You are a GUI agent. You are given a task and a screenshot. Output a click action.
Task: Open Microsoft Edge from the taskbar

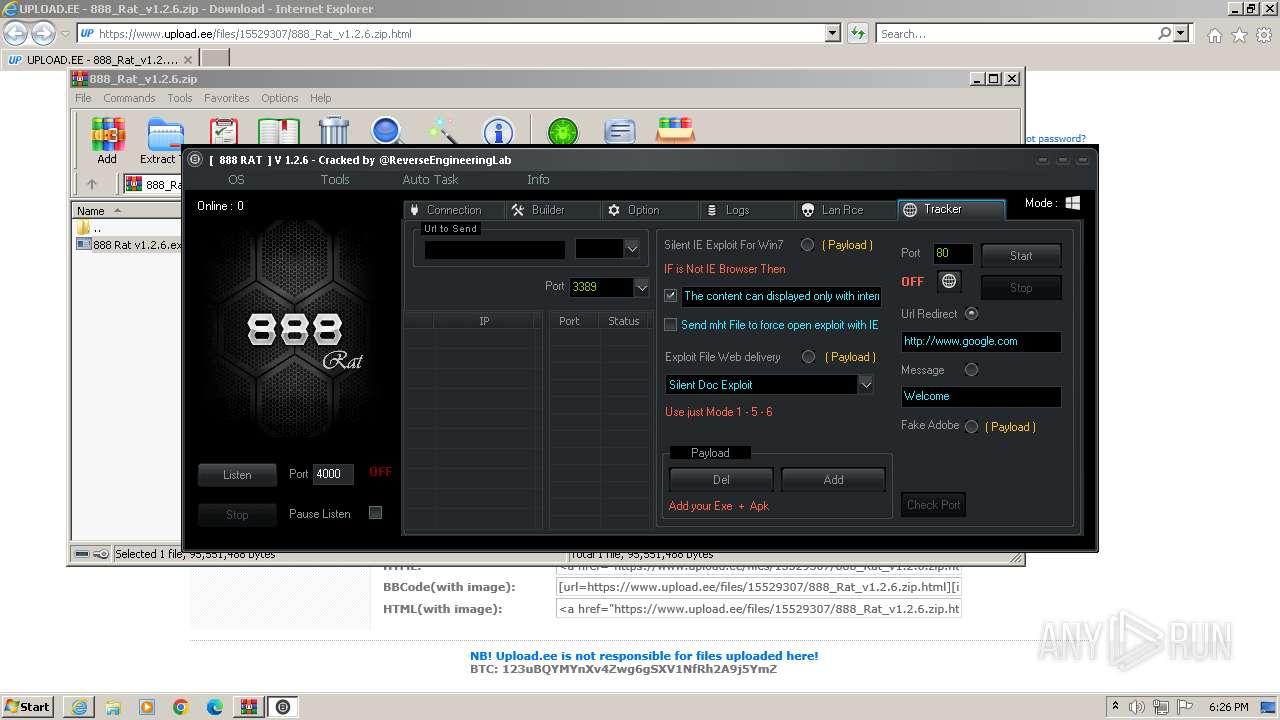point(215,707)
